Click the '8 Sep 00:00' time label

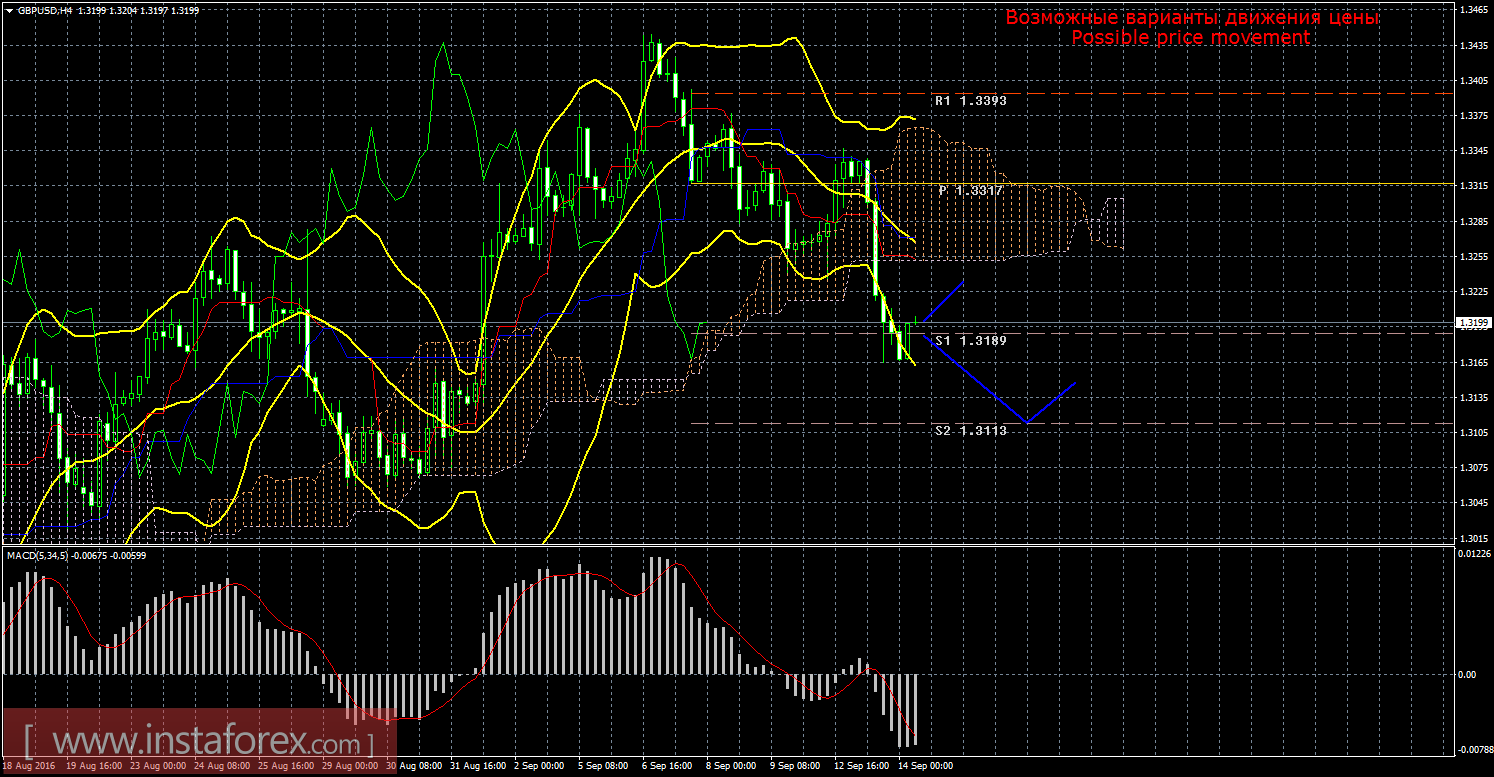point(733,766)
